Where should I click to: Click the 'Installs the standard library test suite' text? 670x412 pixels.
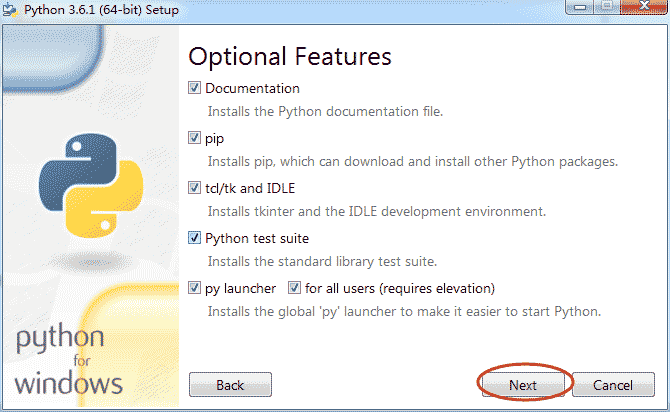322,261
